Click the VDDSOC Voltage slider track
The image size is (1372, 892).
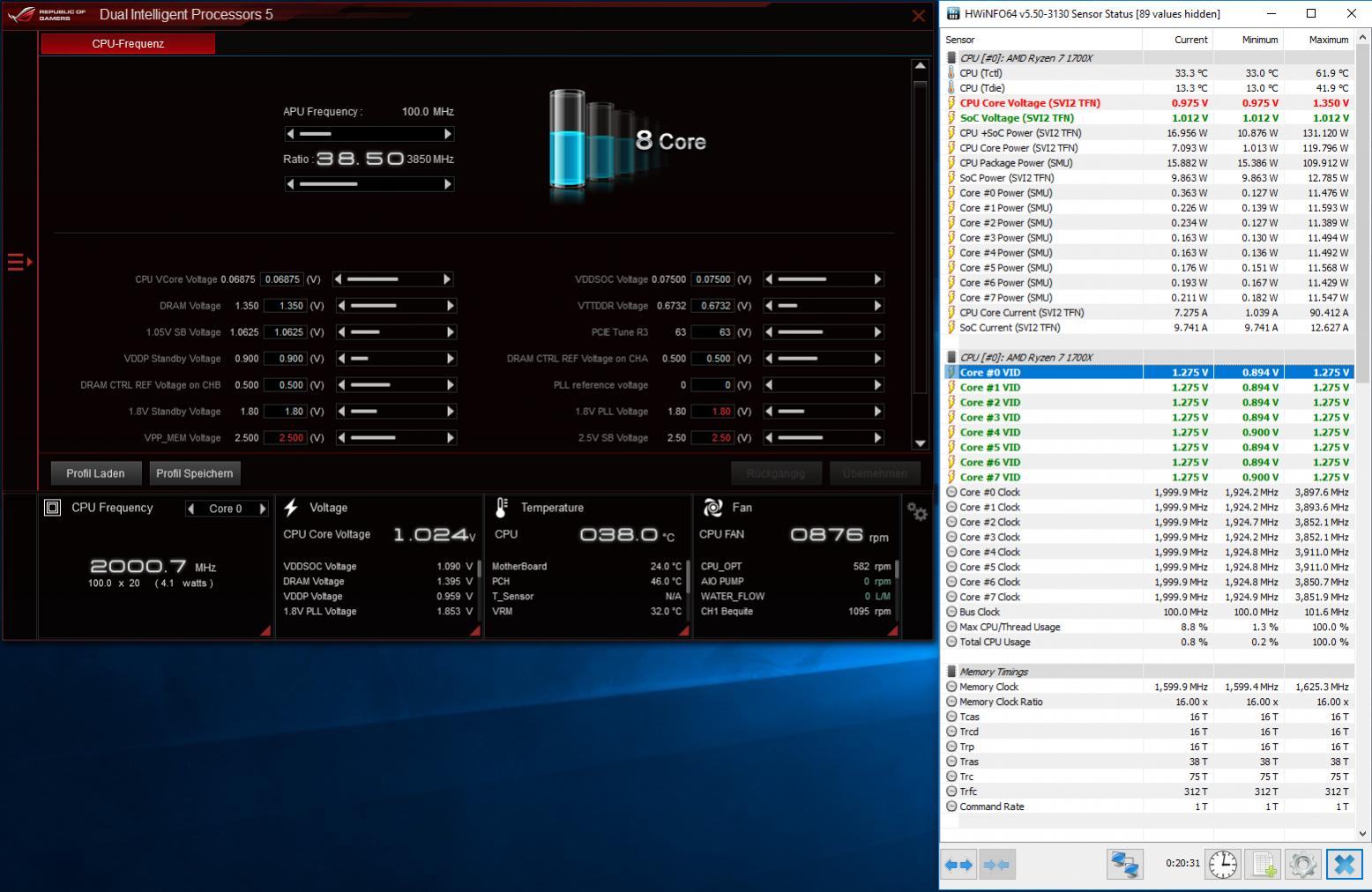(823, 279)
